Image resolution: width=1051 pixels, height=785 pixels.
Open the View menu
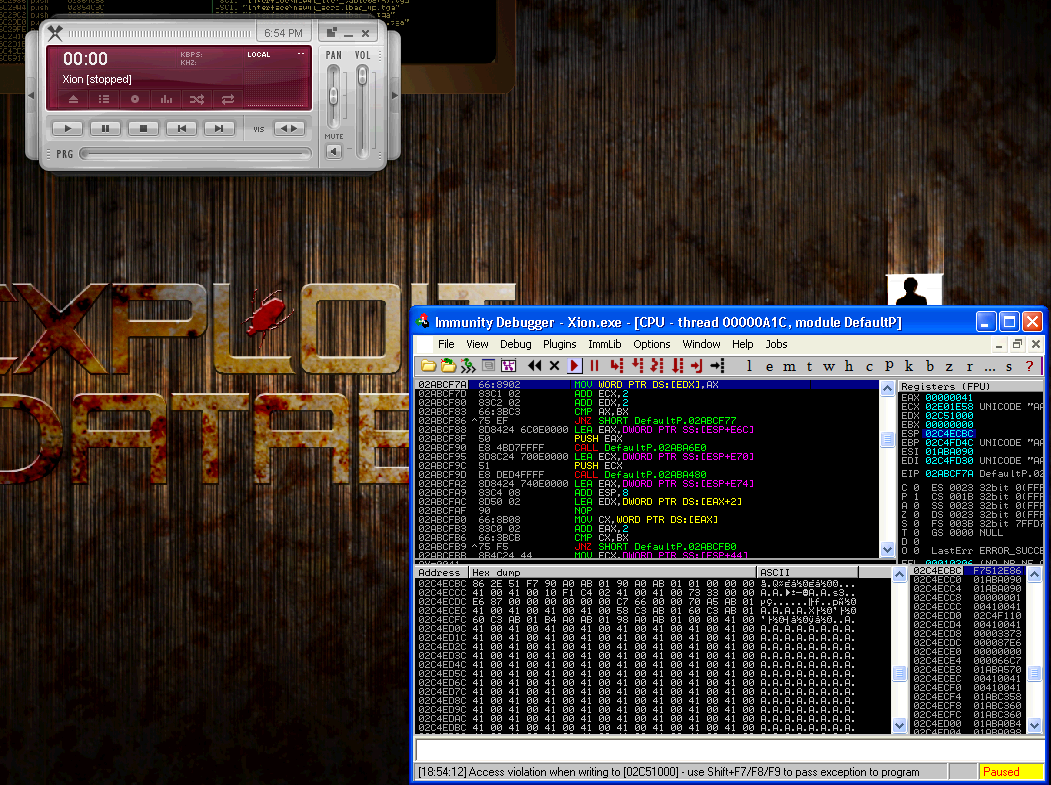point(477,344)
